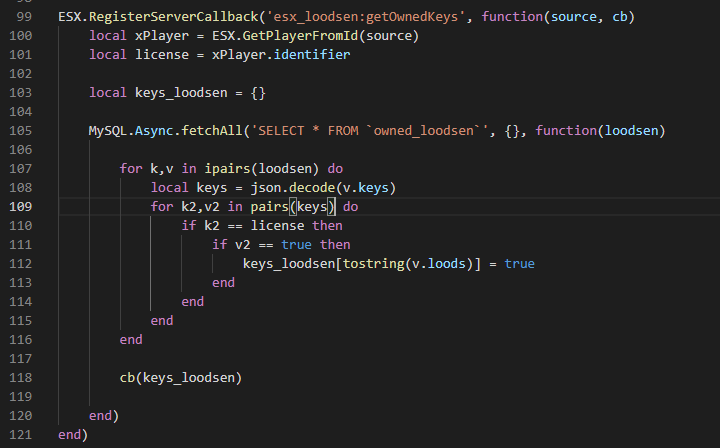Click the final 'end)' on line 121
Screen dimensions: 720x448
click(x=73, y=435)
